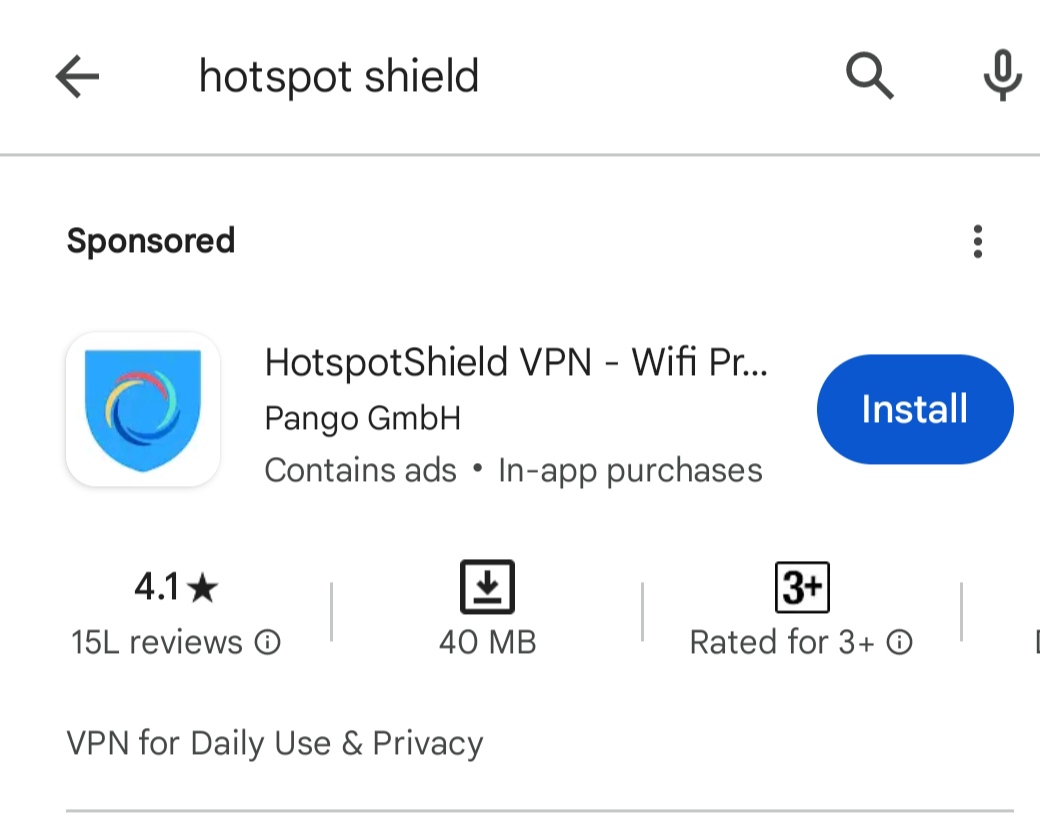1040x831 pixels.
Task: Tap the 15L reviews label
Action: pyautogui.click(x=157, y=642)
